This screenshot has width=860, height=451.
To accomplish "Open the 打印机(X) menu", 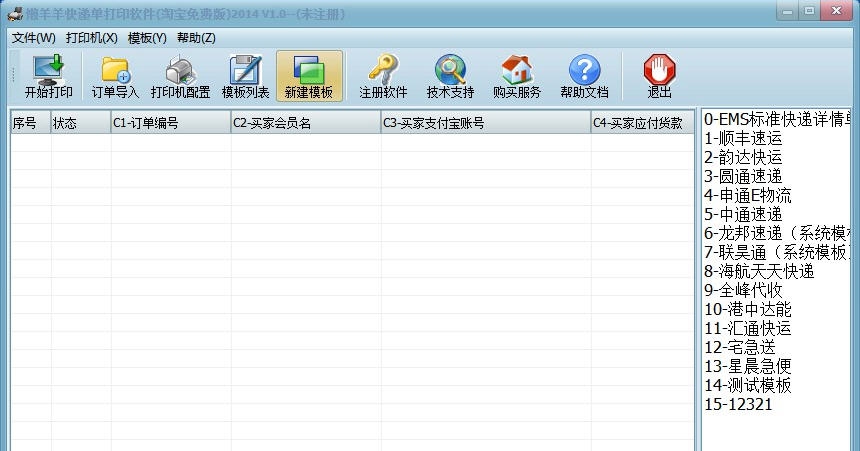I will [x=92, y=38].
